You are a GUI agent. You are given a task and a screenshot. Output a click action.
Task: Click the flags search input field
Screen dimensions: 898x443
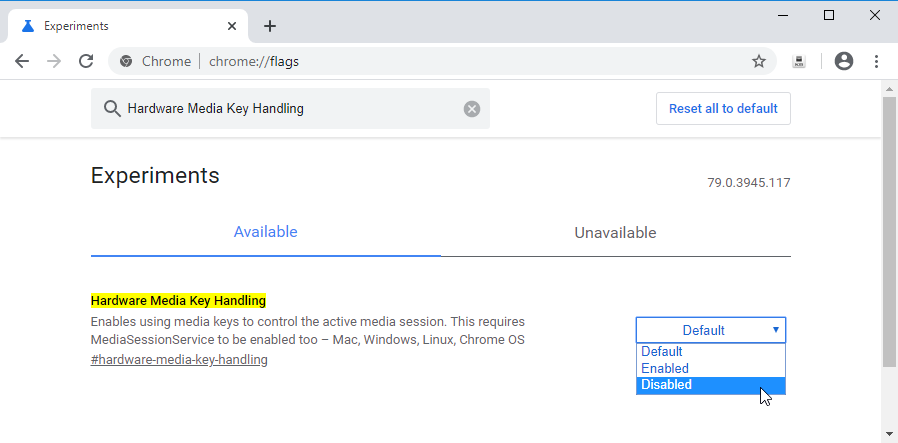(290, 109)
